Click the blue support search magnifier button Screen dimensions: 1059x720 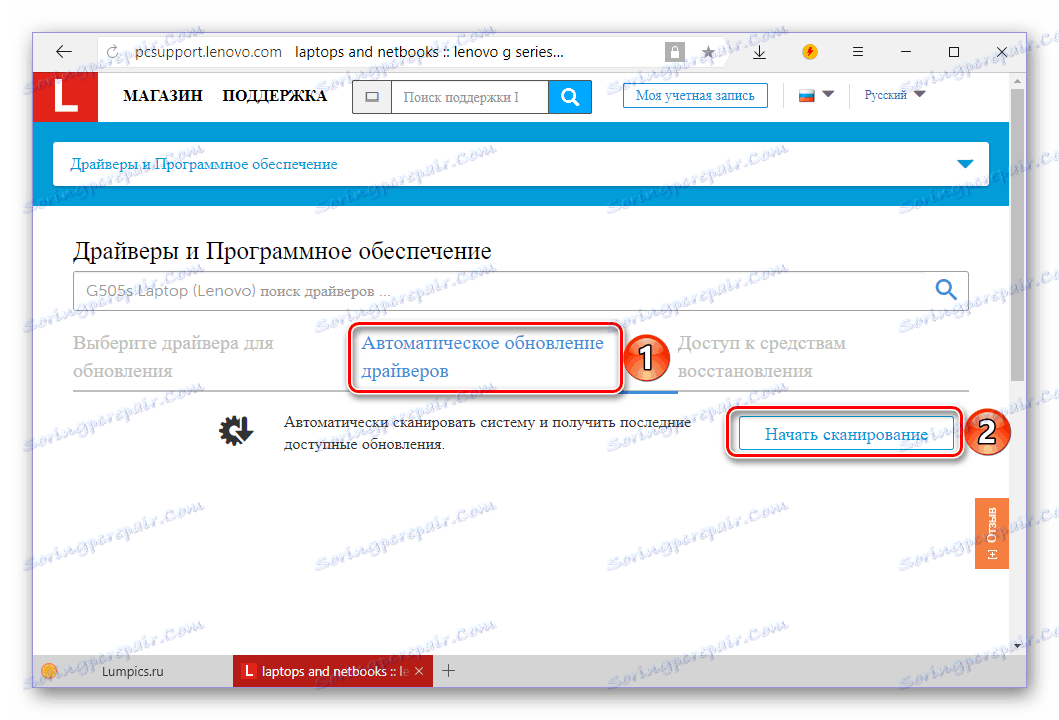(x=571, y=96)
